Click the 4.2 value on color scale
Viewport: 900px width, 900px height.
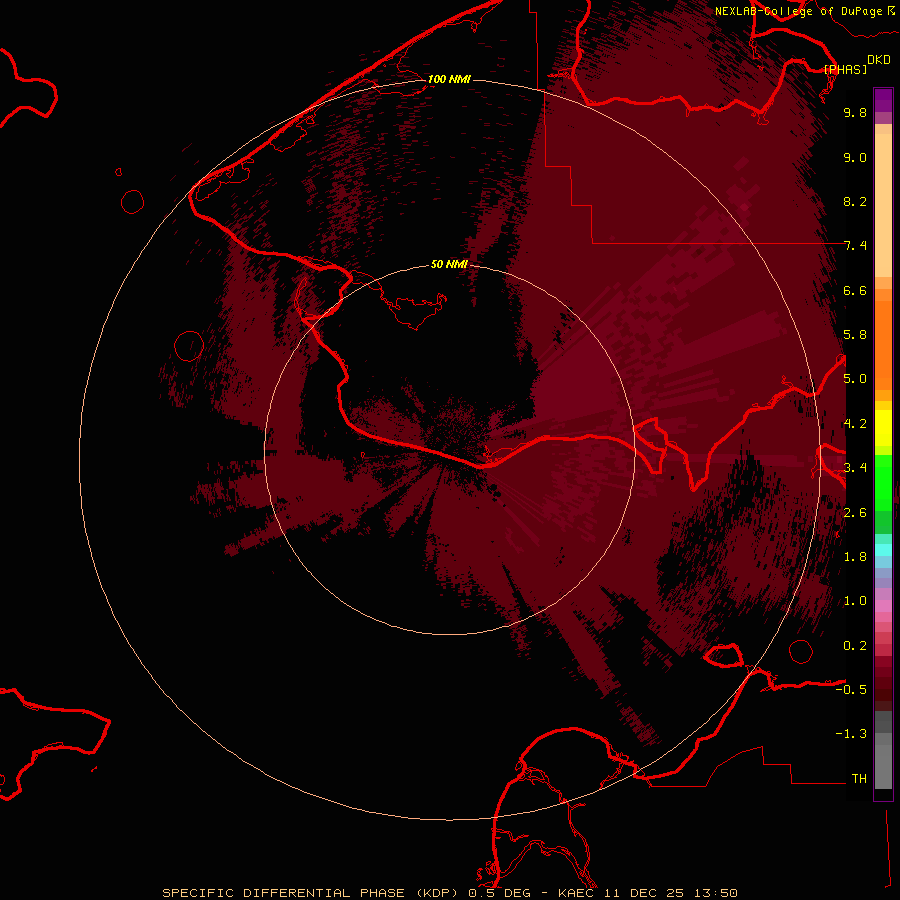click(855, 424)
